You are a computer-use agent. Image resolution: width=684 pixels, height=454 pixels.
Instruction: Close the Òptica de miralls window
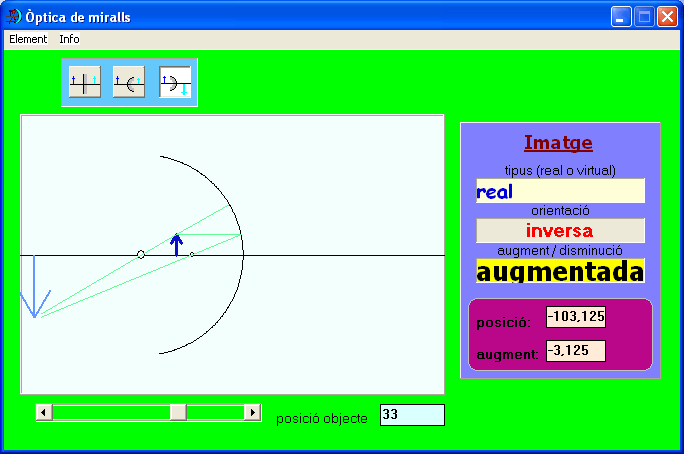click(667, 17)
